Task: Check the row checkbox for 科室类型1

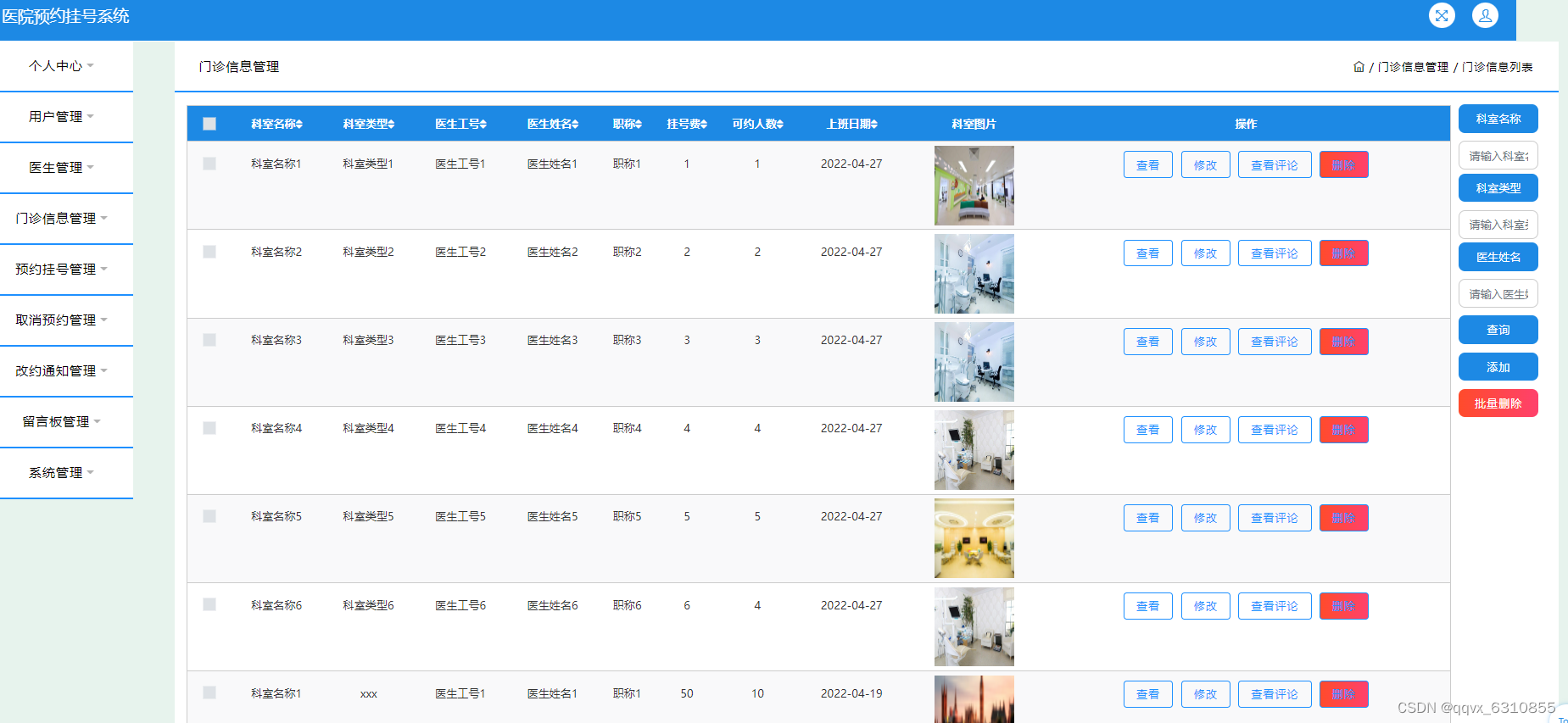Action: click(209, 164)
